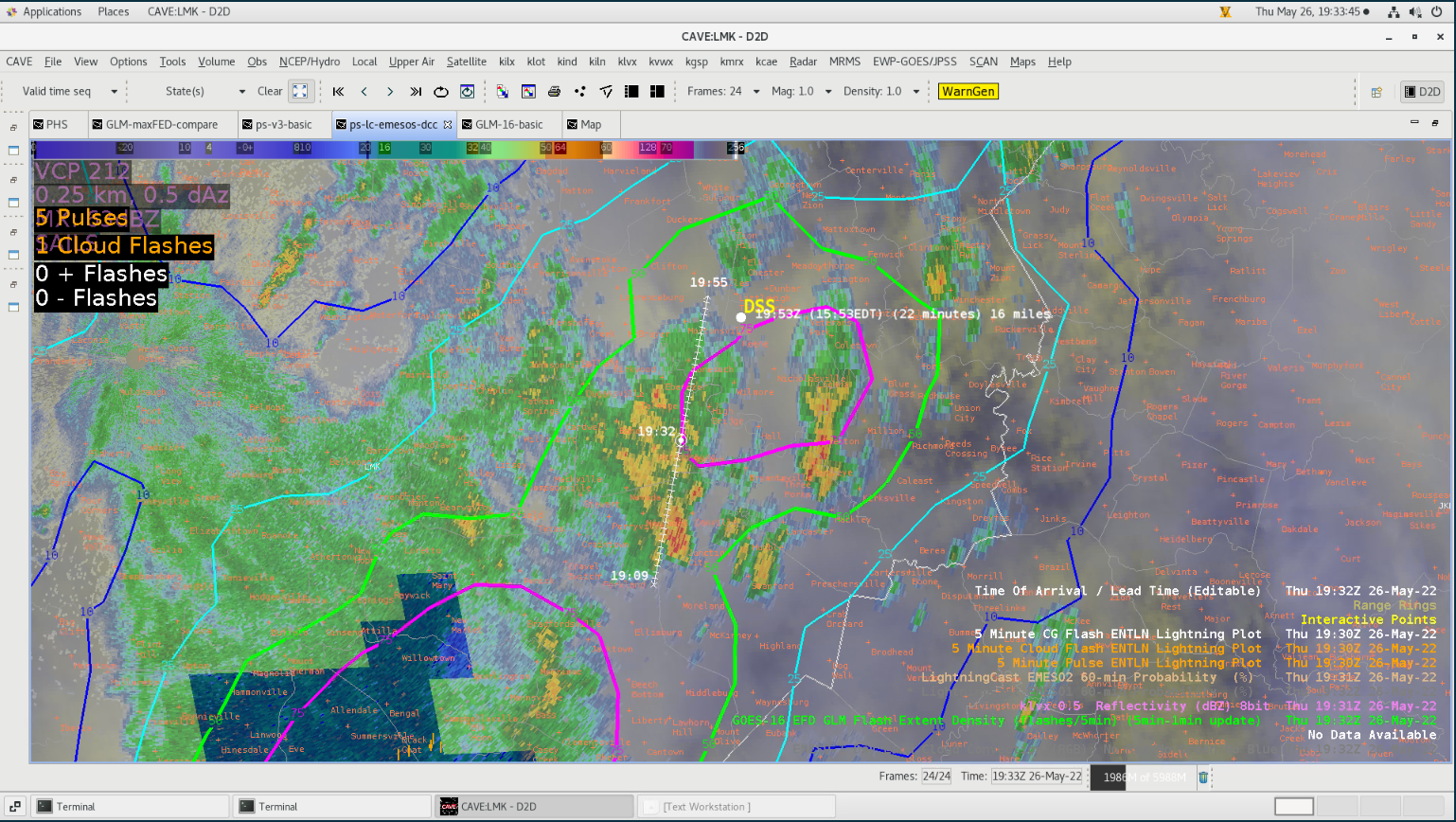Click the Clear button

click(270, 92)
